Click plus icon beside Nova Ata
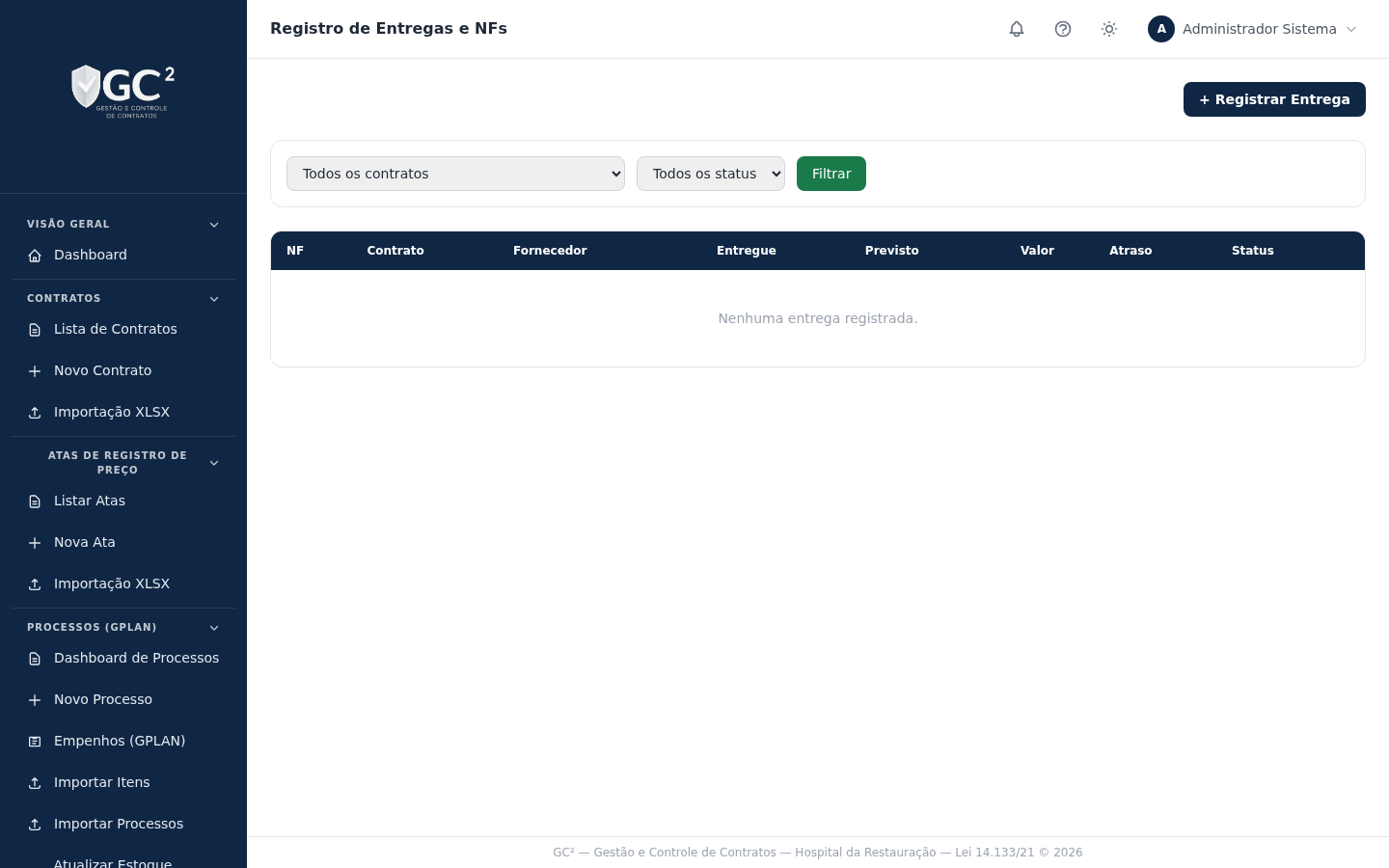 (35, 543)
